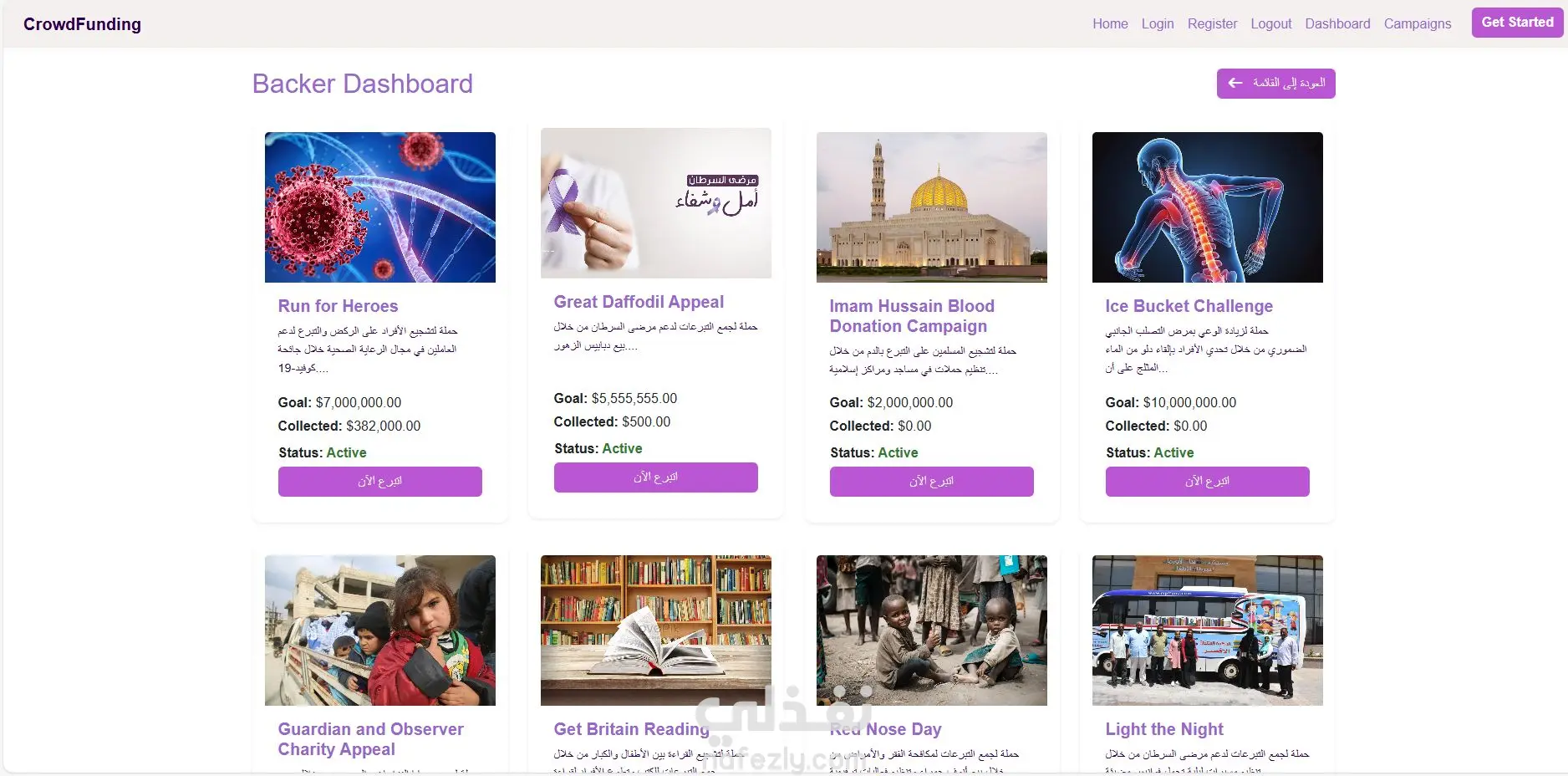View the Light the Night bus image
This screenshot has width=1568, height=776.
[1208, 630]
